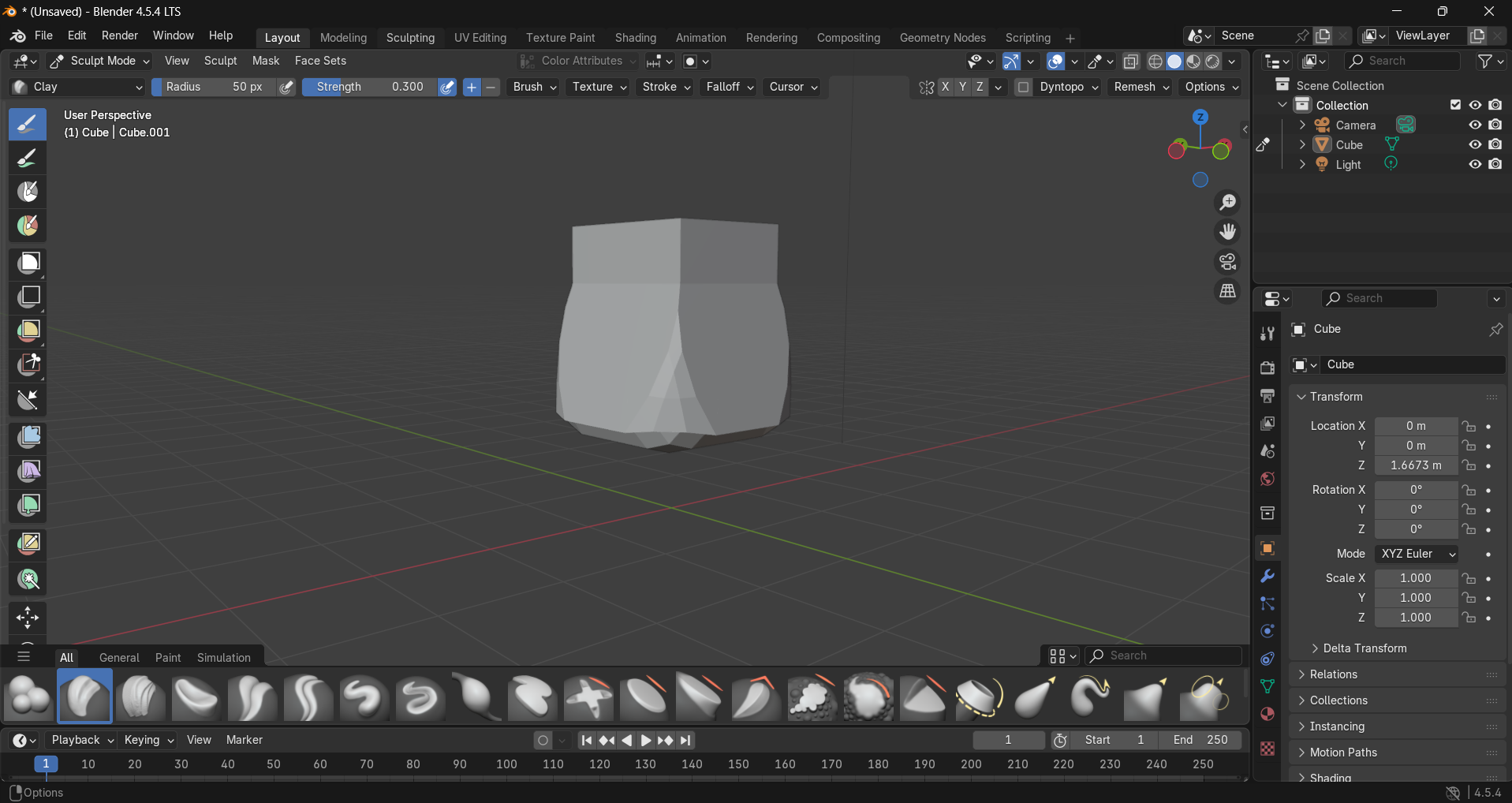Click the brush Strength slider

pos(369,87)
